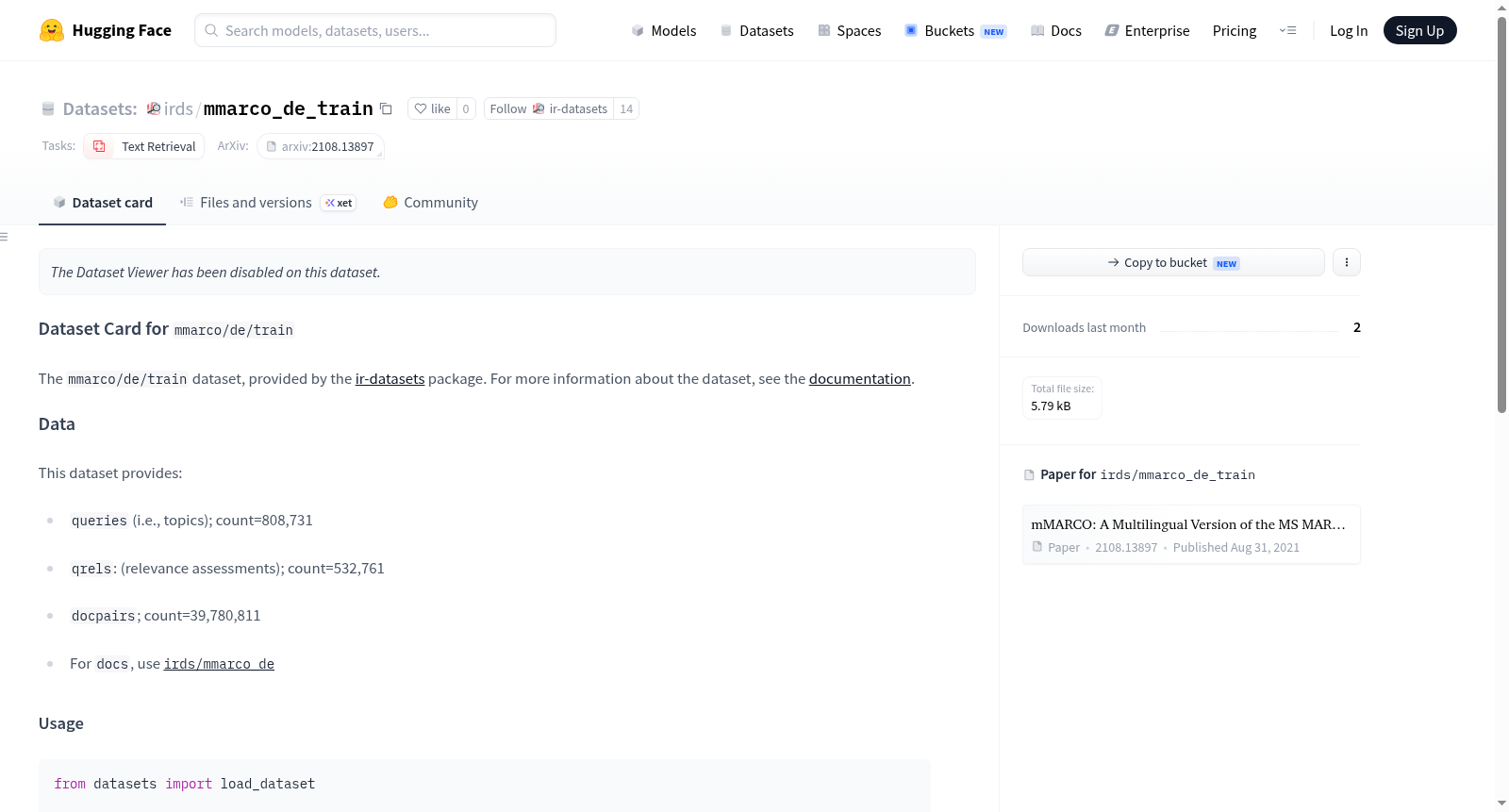
Task: Open the Datasets nav item
Action: 756,30
